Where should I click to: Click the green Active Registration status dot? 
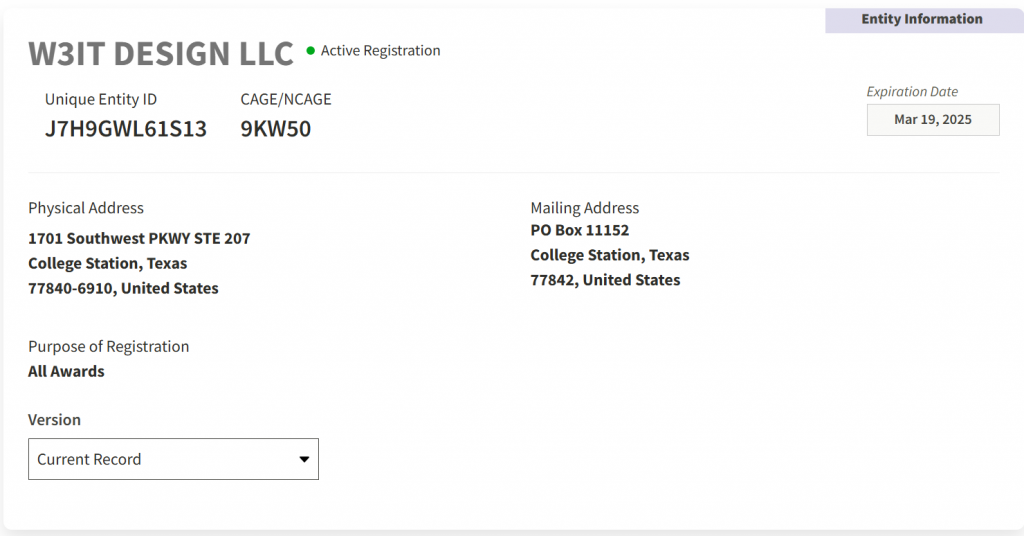[311, 50]
